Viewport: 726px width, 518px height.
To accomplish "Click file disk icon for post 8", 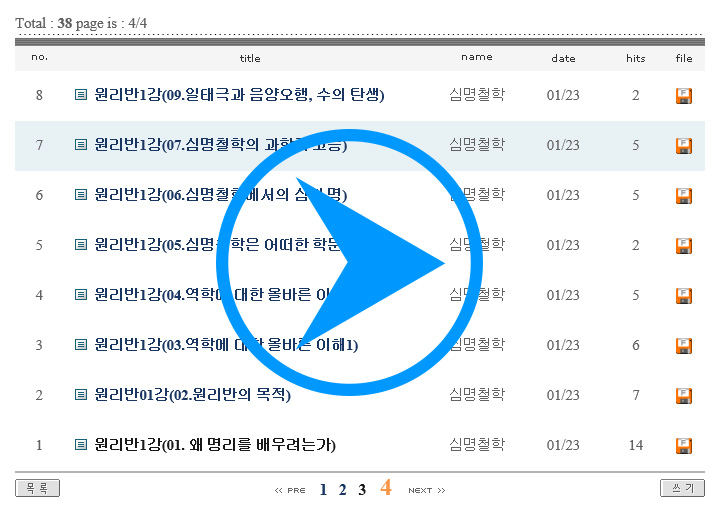I will 684,96.
